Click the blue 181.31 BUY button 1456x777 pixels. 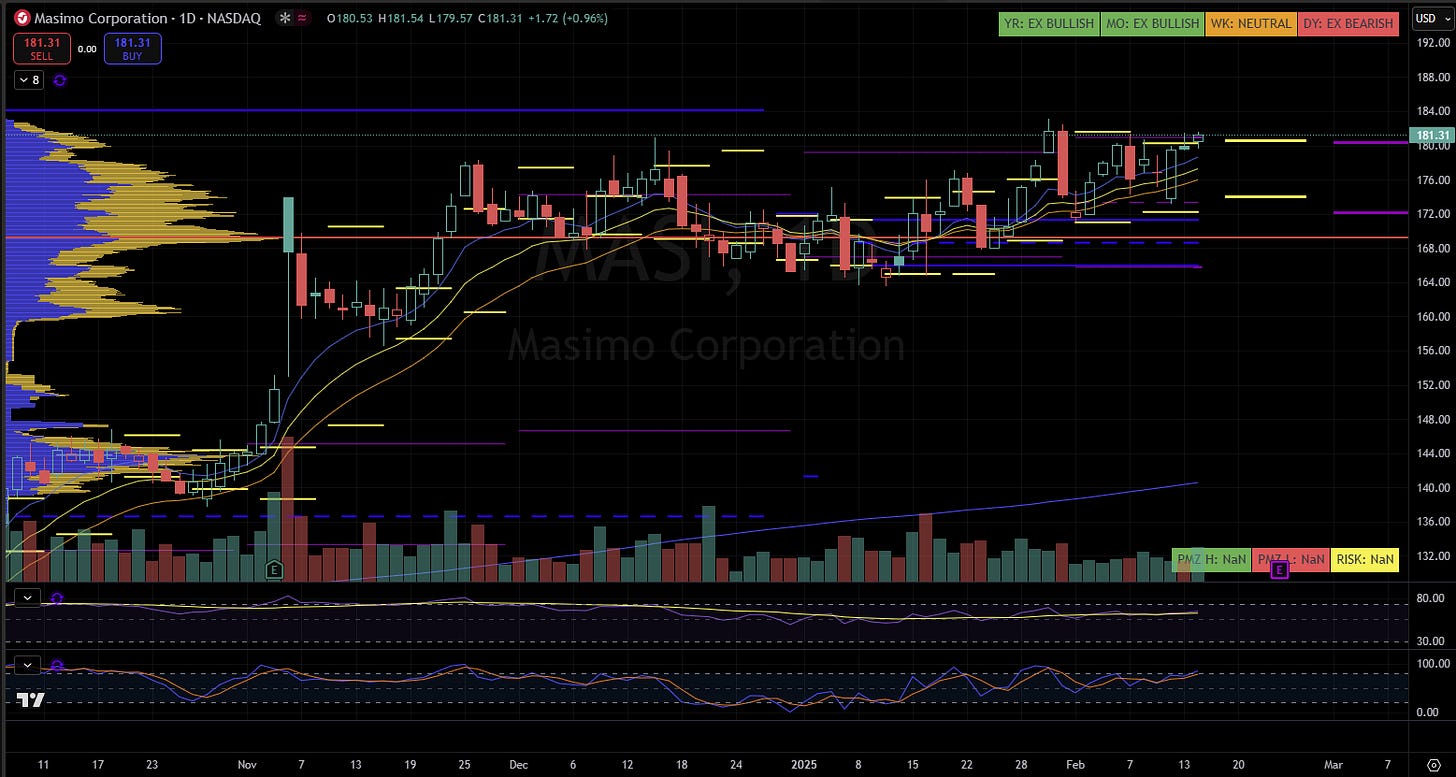(132, 48)
